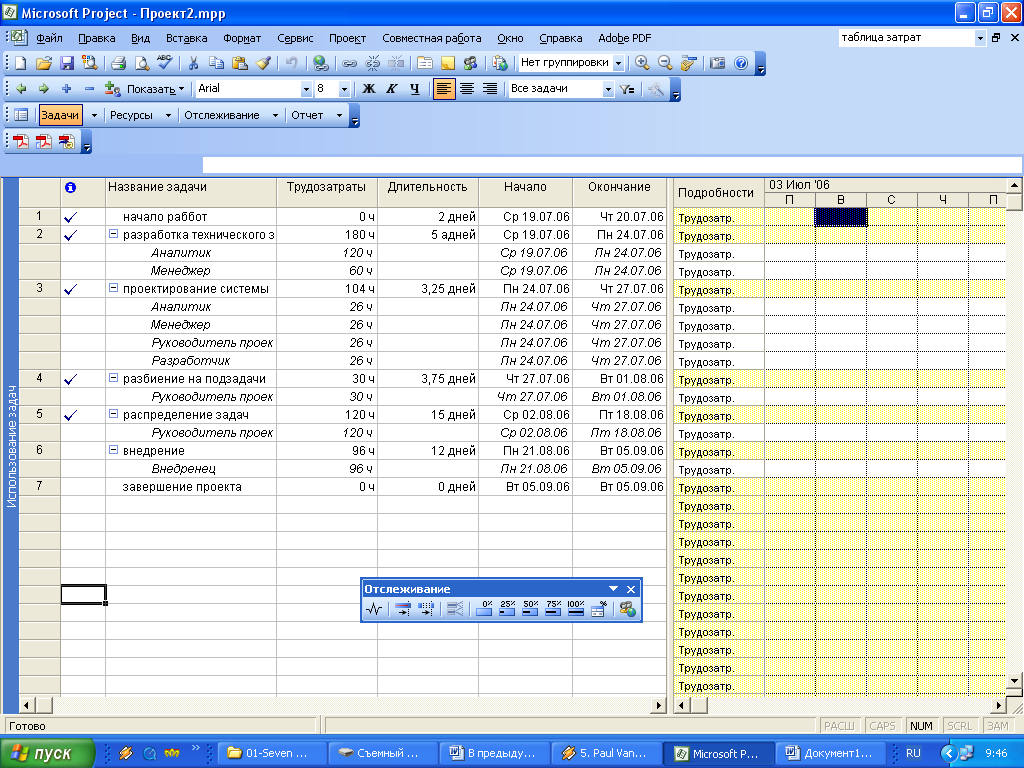Zoom out on the timescale
Screen dimensions: 1024x768
[665, 63]
